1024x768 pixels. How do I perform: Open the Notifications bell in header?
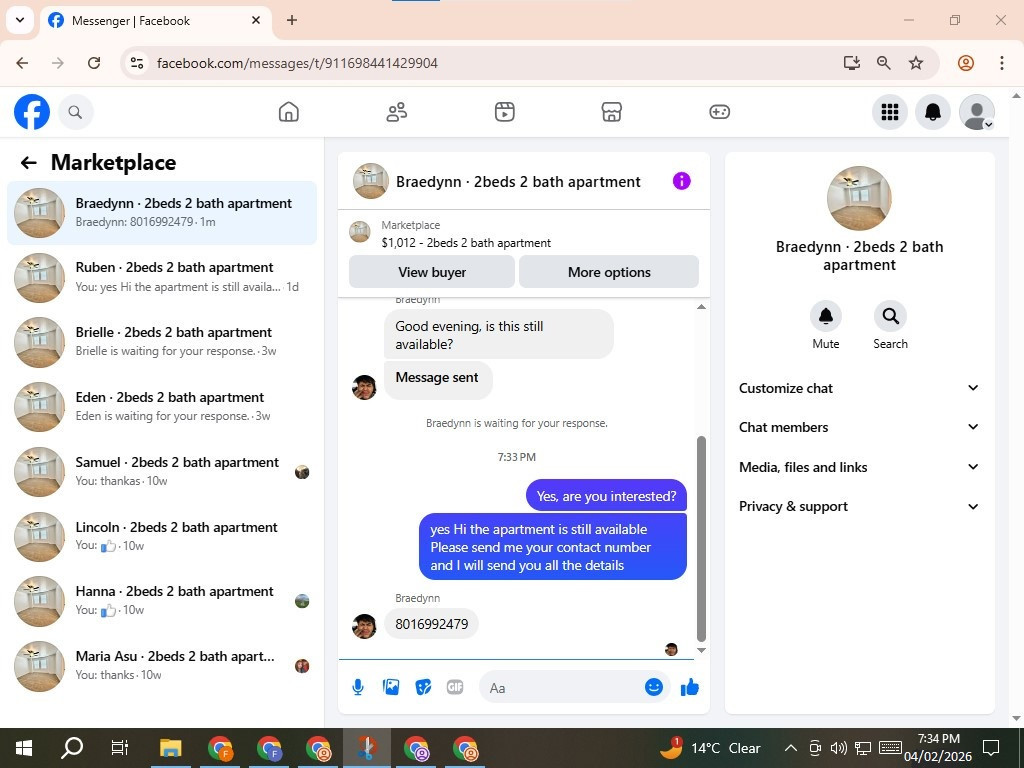click(x=933, y=112)
